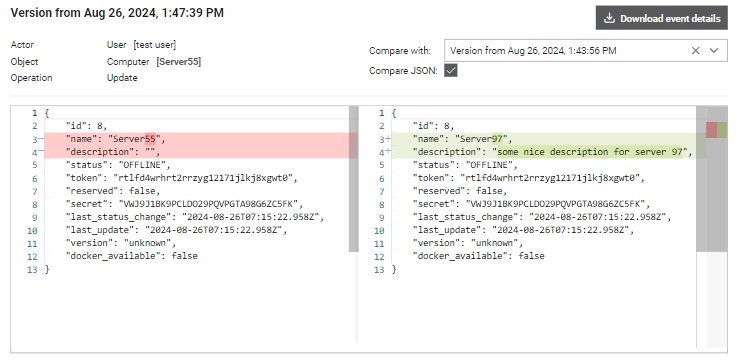Open the Compare with dropdown chevron
737x363 pixels.
pos(714,51)
